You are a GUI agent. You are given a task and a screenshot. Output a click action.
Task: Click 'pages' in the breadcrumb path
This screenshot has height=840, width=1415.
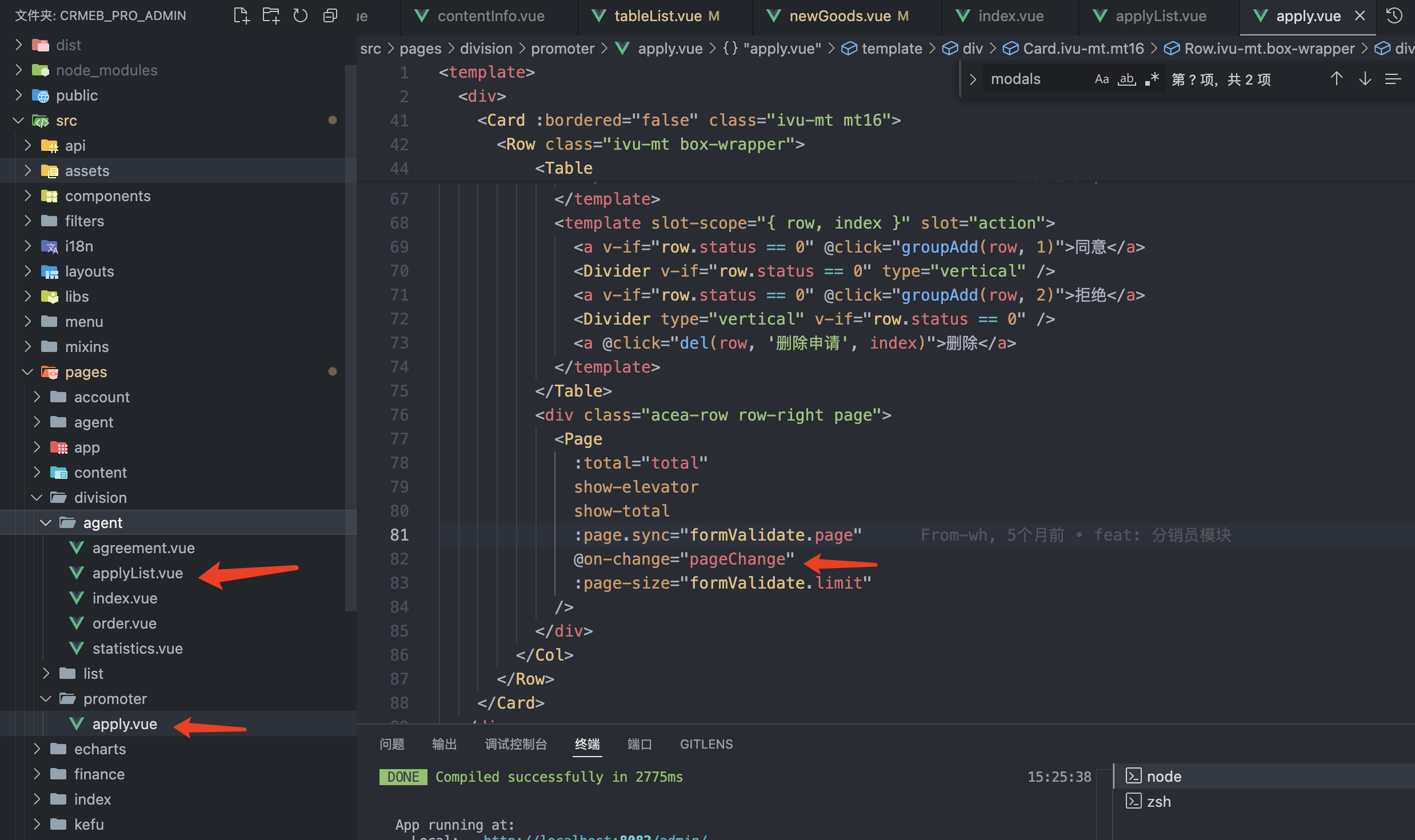click(420, 49)
